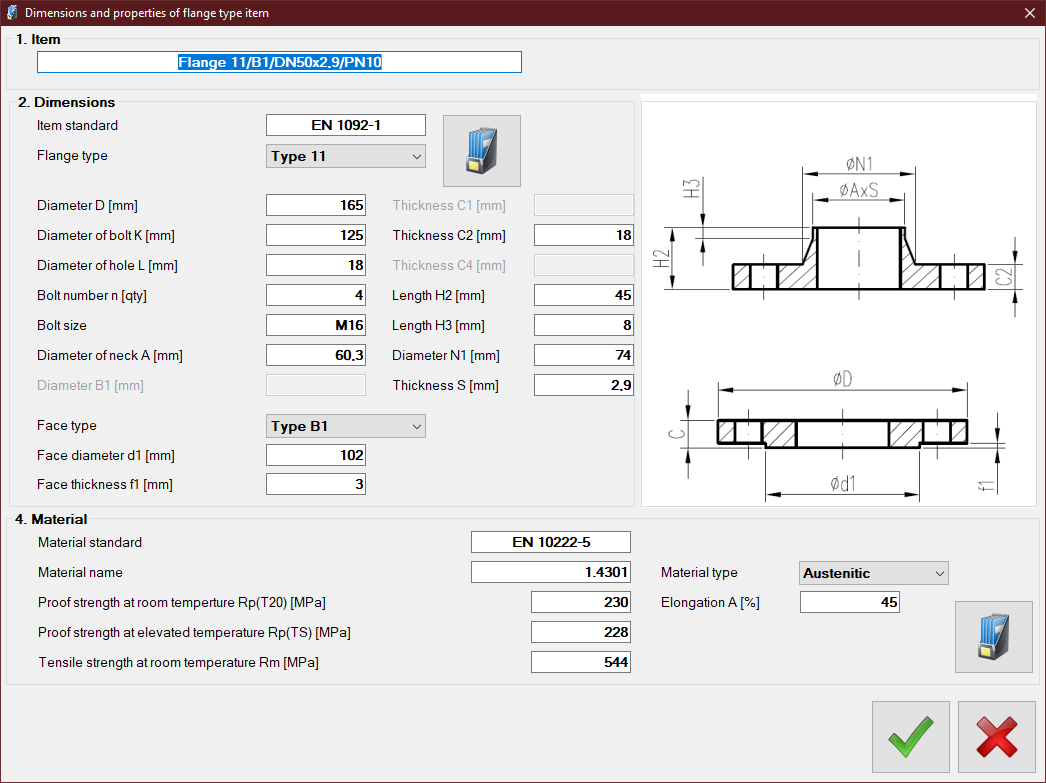
Task: Expand the Flange type dropdown
Action: coord(346,156)
